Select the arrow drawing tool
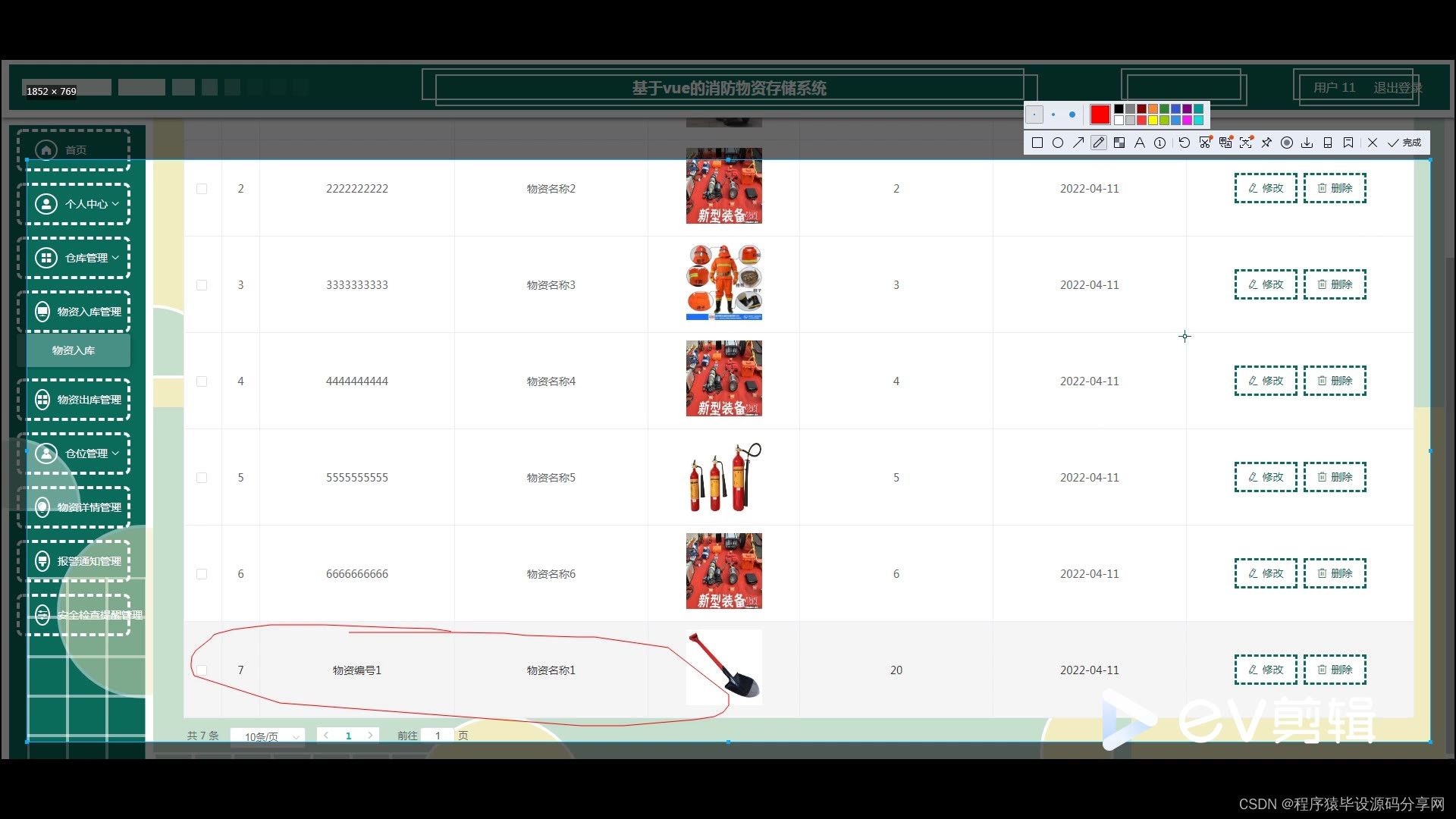 (x=1078, y=143)
